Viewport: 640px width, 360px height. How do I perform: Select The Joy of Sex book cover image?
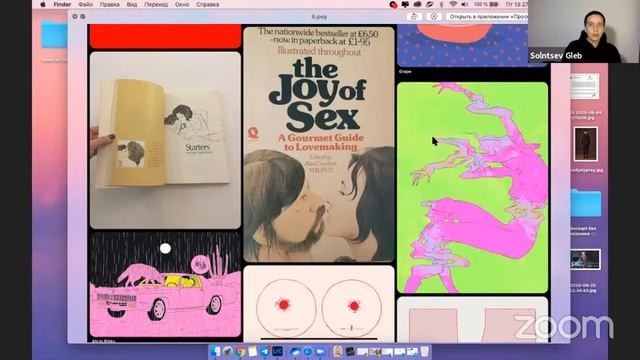(x=319, y=144)
